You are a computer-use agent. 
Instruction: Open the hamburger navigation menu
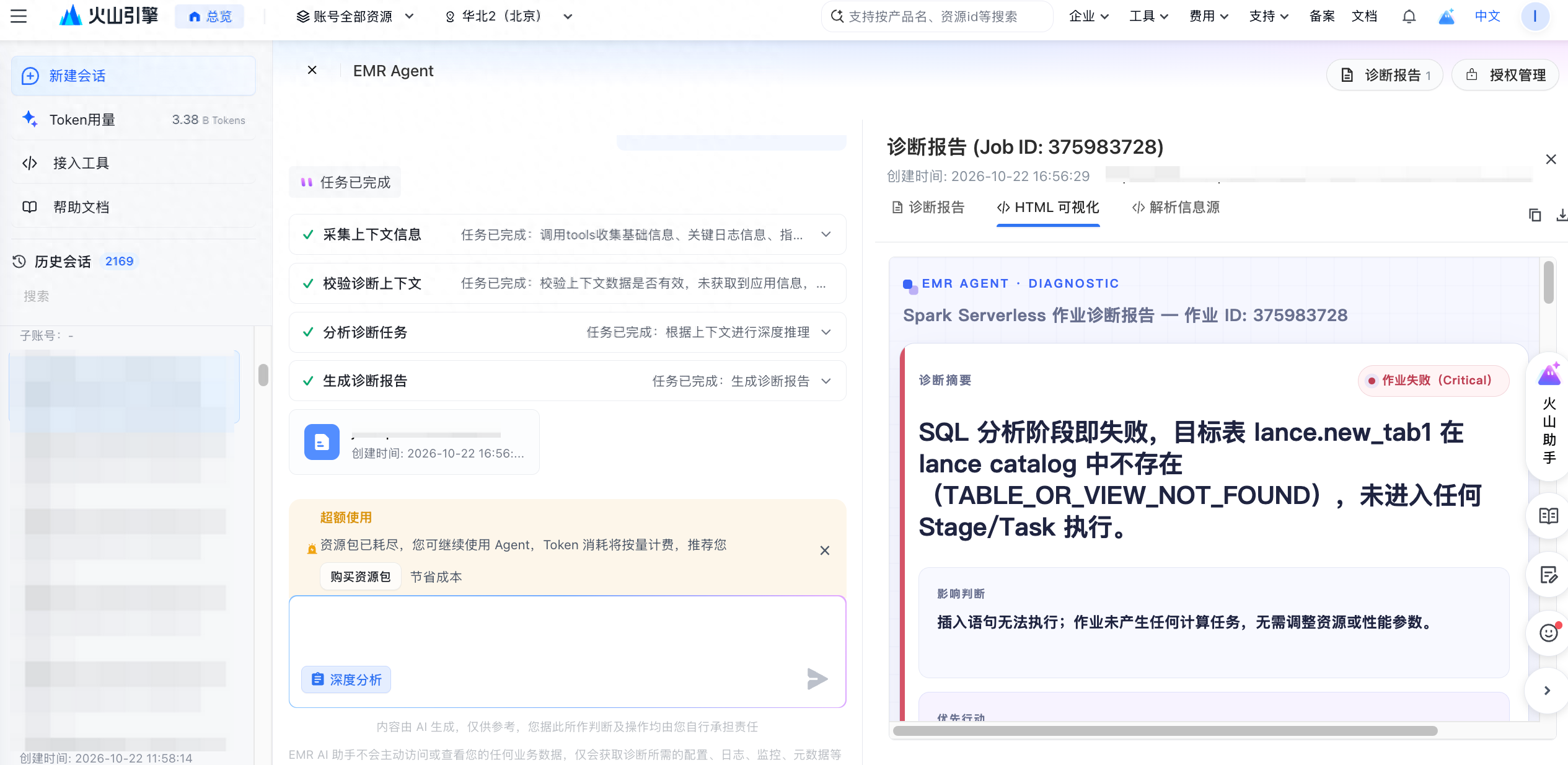(19, 16)
